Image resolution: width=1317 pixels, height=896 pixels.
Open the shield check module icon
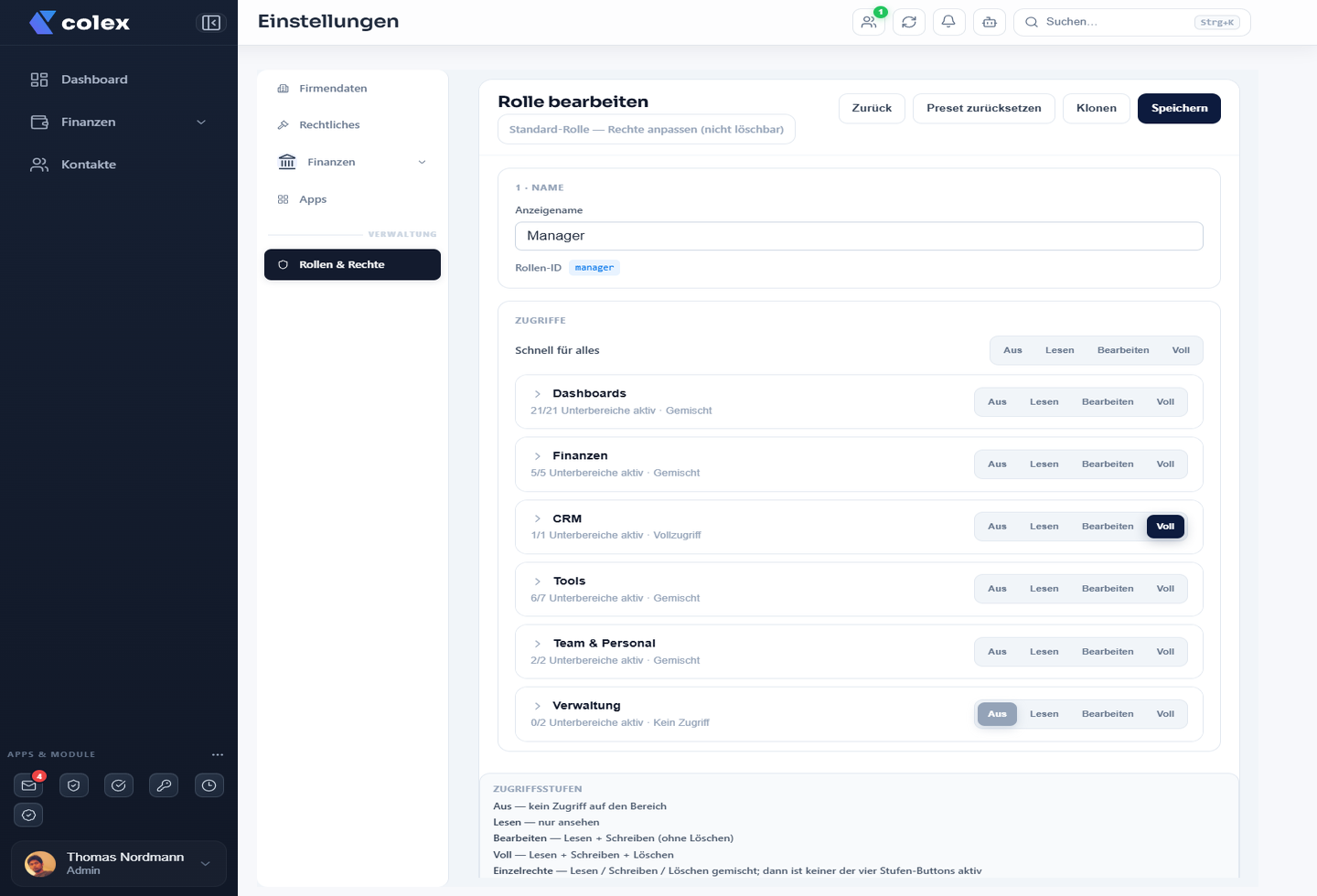point(74,785)
